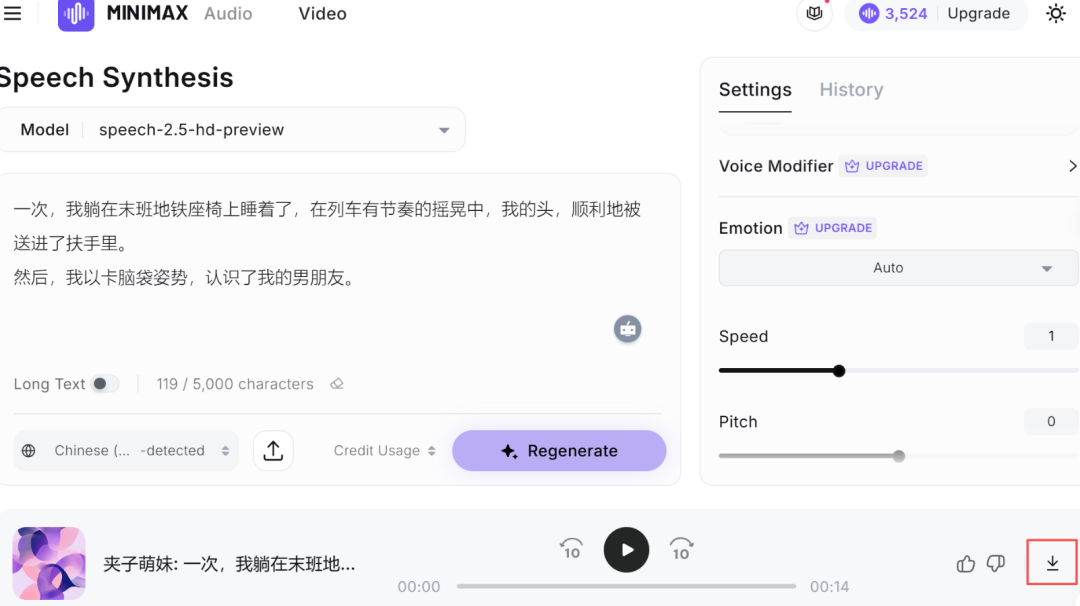Open the upload file icon
Image resolution: width=1080 pixels, height=606 pixels.
point(273,450)
